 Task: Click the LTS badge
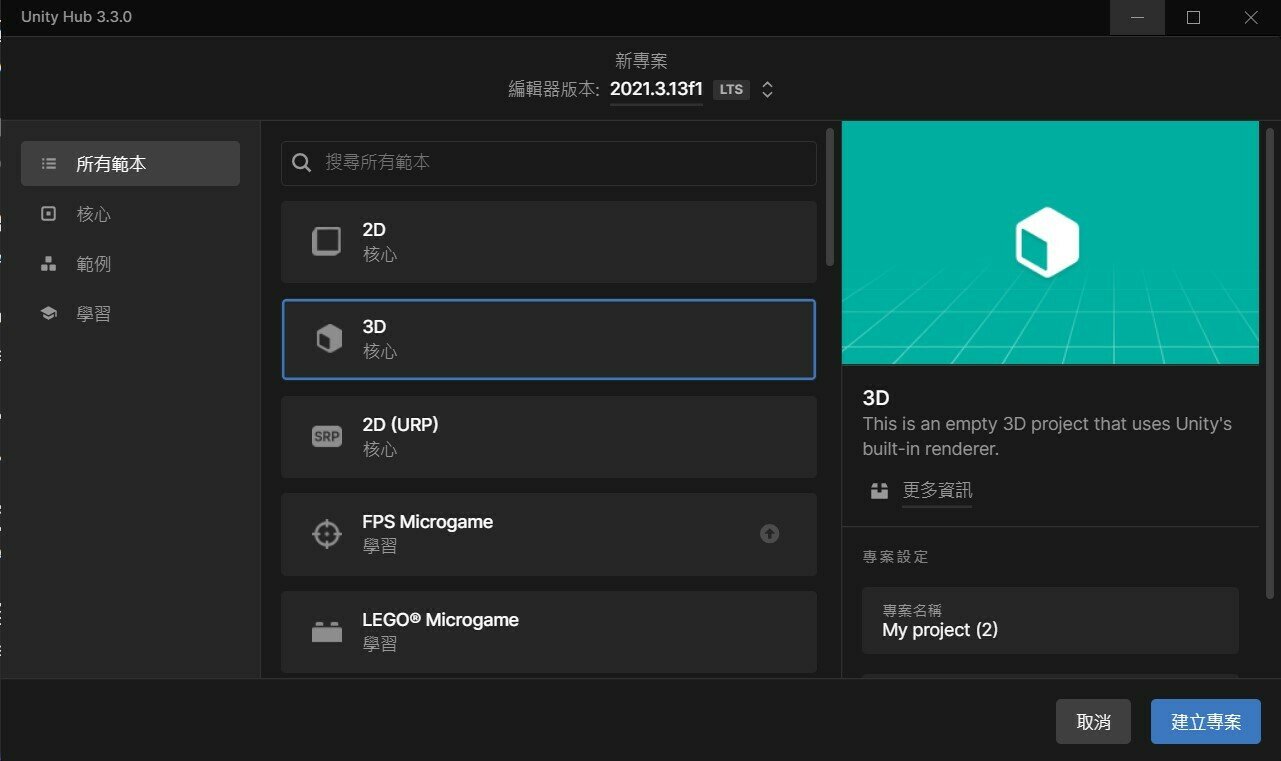pos(732,89)
